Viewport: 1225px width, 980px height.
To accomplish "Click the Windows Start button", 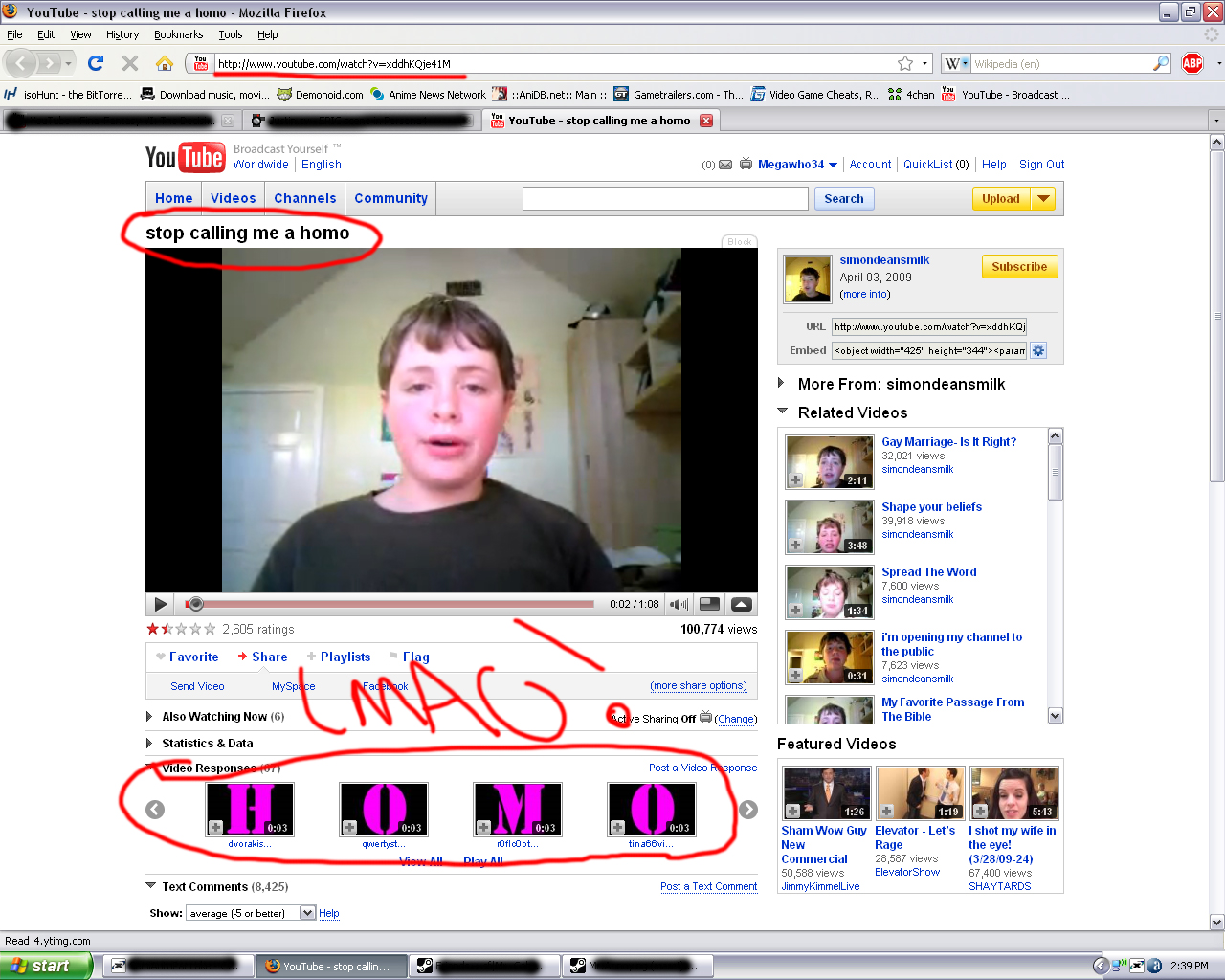I will [45, 966].
